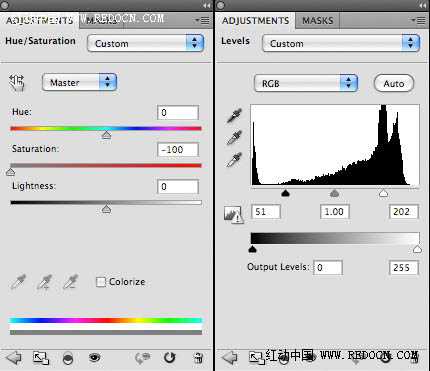
Task: Click back arrow in Levels panel
Action: (x=229, y=358)
